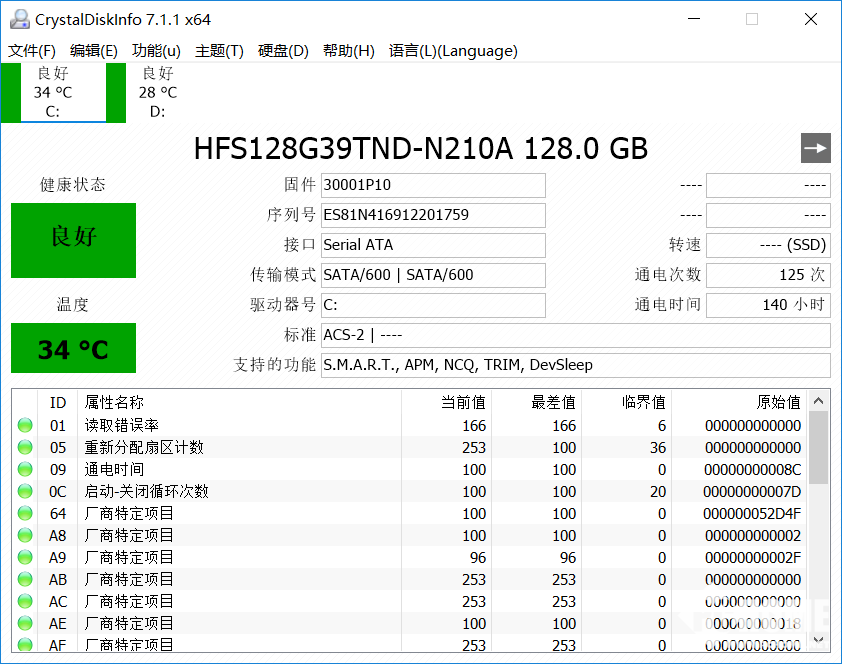This screenshot has width=842, height=664.
Task: Click status dot for power-on hours row 09
Action: [25, 469]
